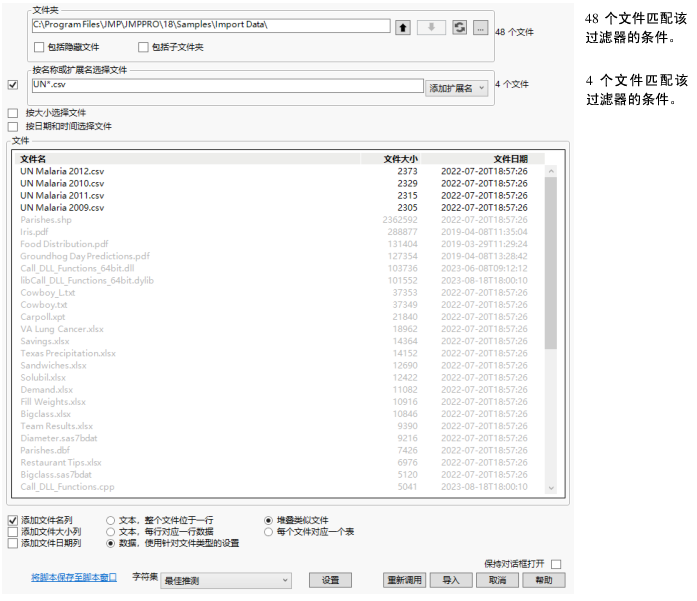Select file VA Lung Cancer.xlsx
The width and height of the screenshot is (697, 601).
(x=62, y=329)
